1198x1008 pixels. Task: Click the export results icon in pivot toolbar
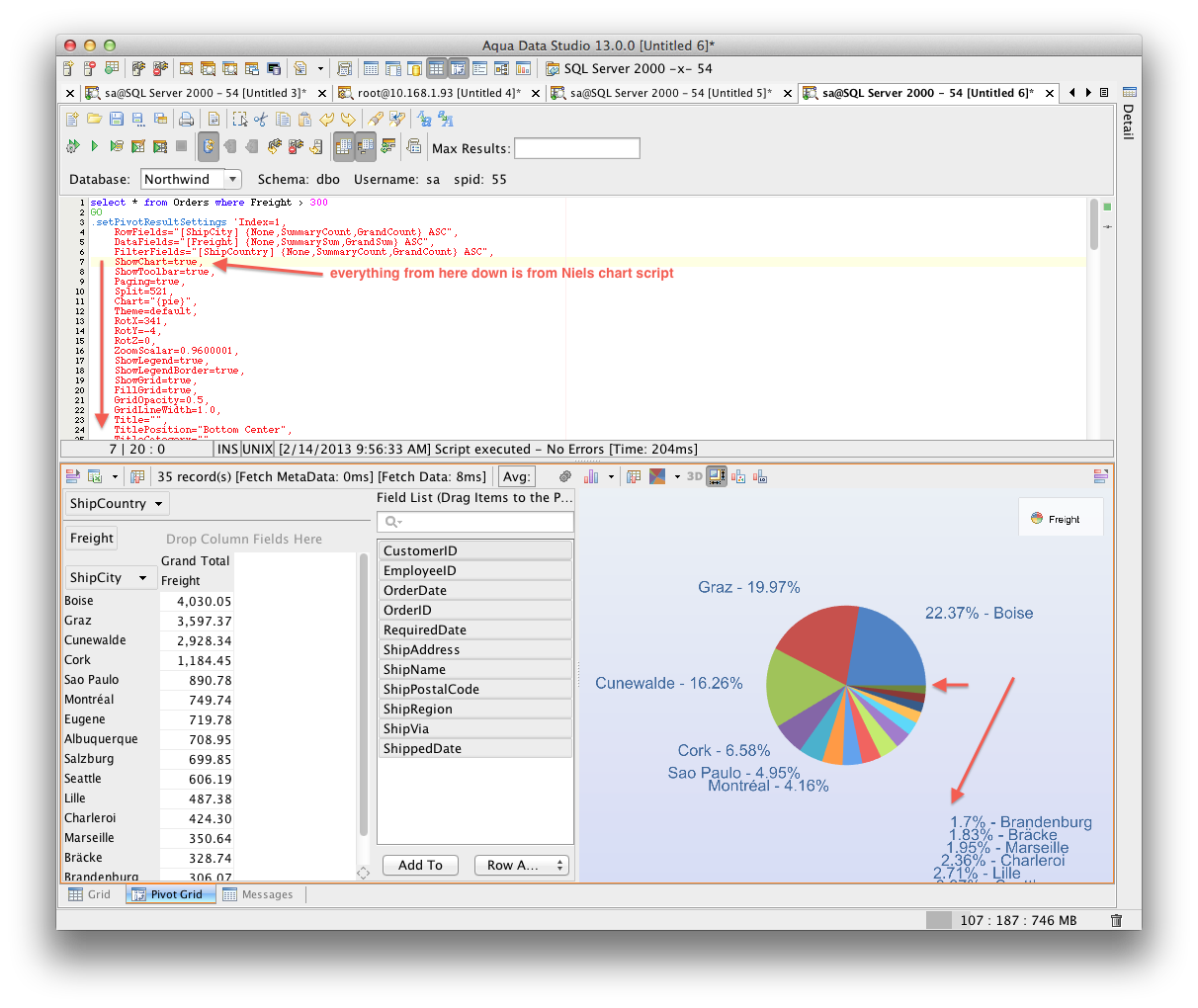pos(96,476)
